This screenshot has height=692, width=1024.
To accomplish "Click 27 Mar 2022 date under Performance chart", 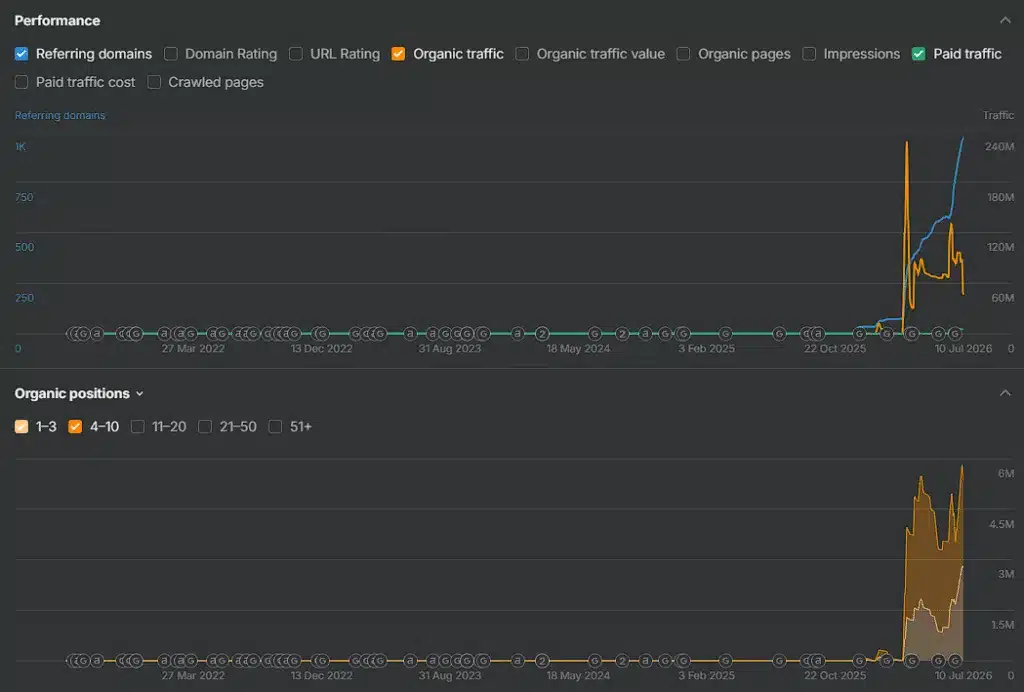I will (x=193, y=349).
